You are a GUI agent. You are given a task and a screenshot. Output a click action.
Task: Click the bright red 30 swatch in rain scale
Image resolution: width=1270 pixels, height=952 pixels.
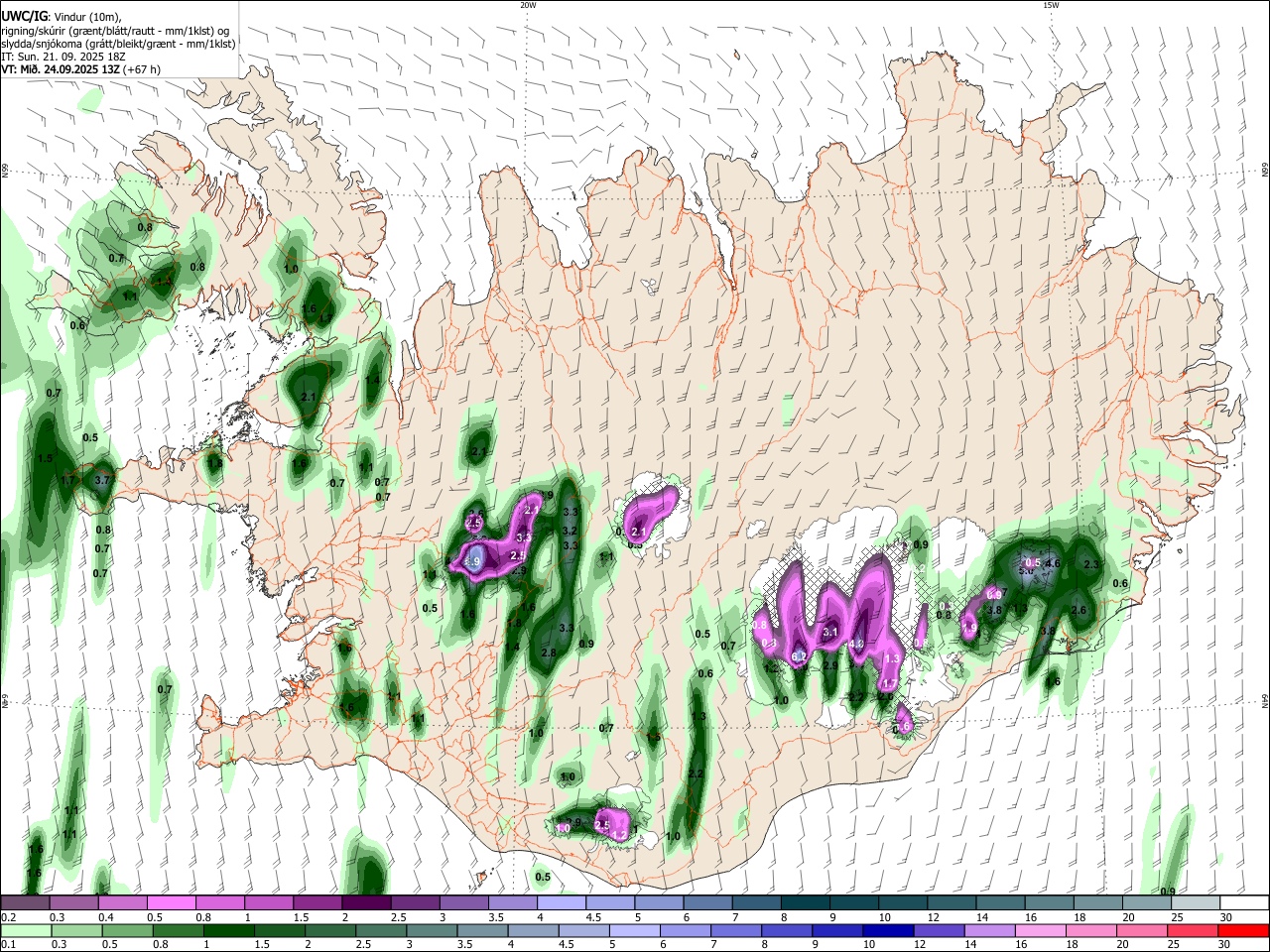(1242, 930)
